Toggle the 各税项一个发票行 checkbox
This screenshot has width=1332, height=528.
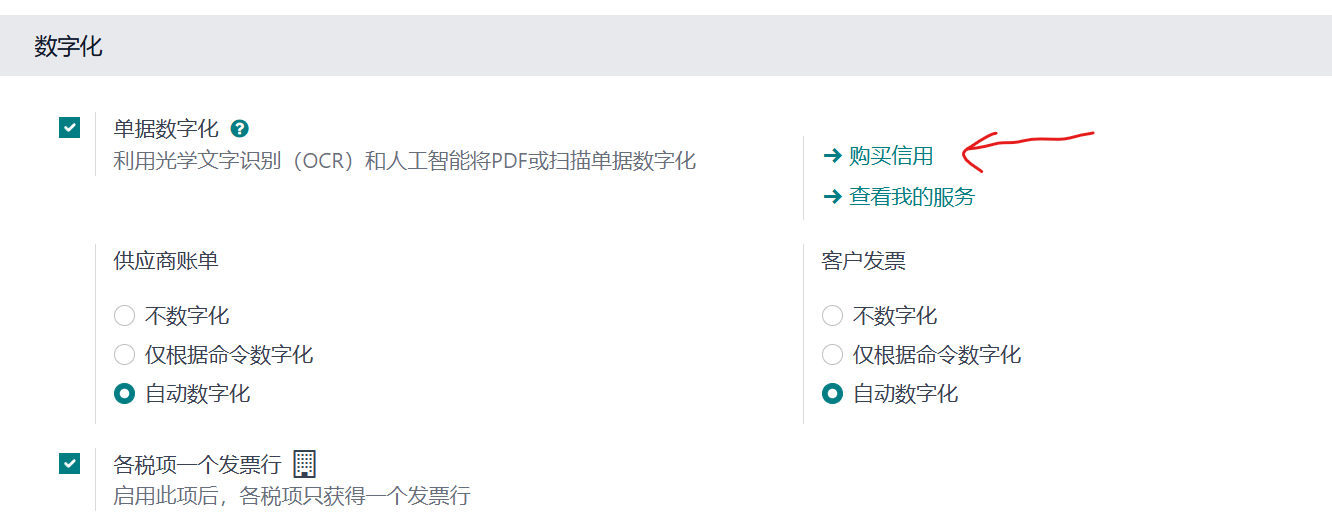pyautogui.click(x=69, y=464)
